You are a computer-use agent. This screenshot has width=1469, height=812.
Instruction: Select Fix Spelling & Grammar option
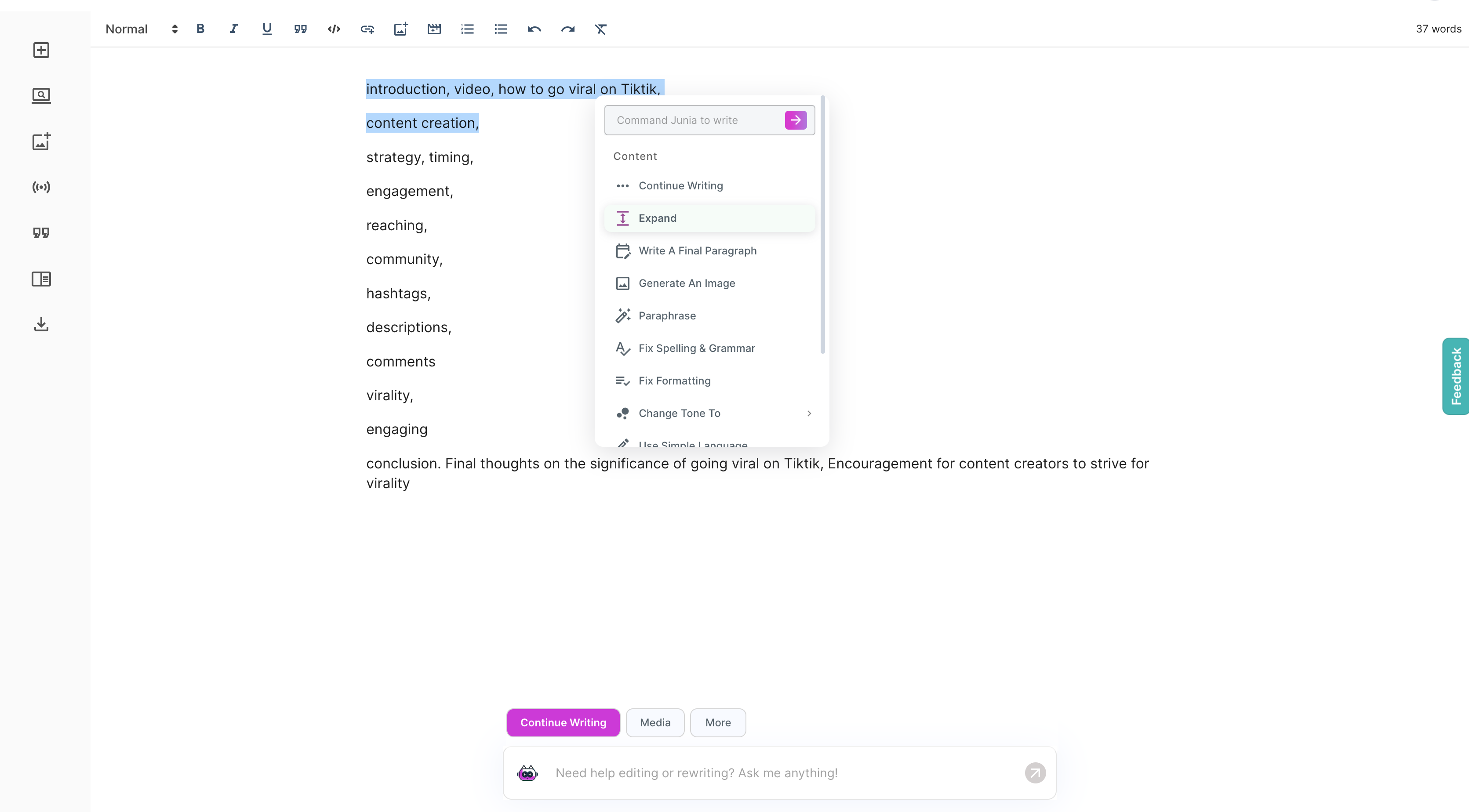(x=696, y=348)
